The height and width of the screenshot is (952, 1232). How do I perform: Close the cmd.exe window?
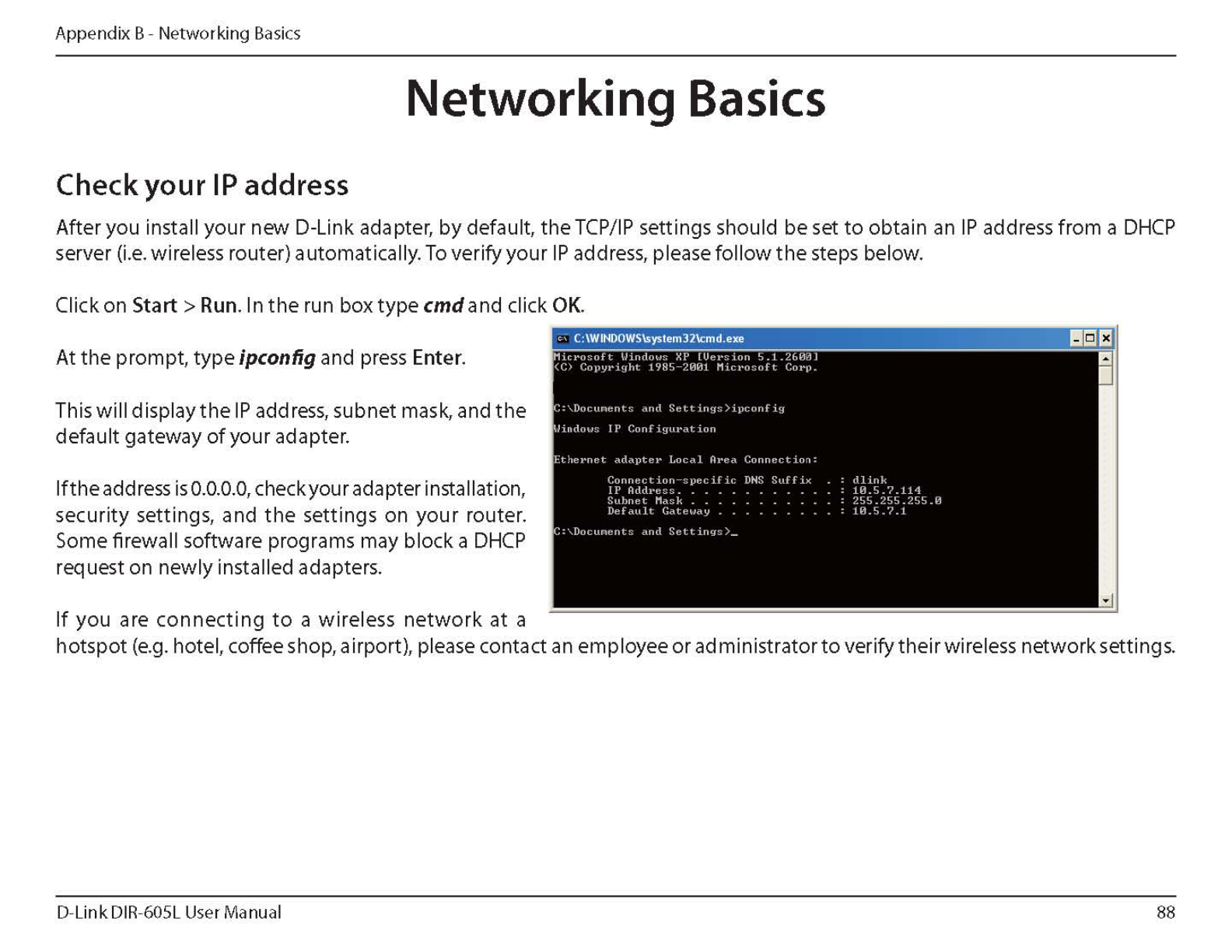(1106, 338)
